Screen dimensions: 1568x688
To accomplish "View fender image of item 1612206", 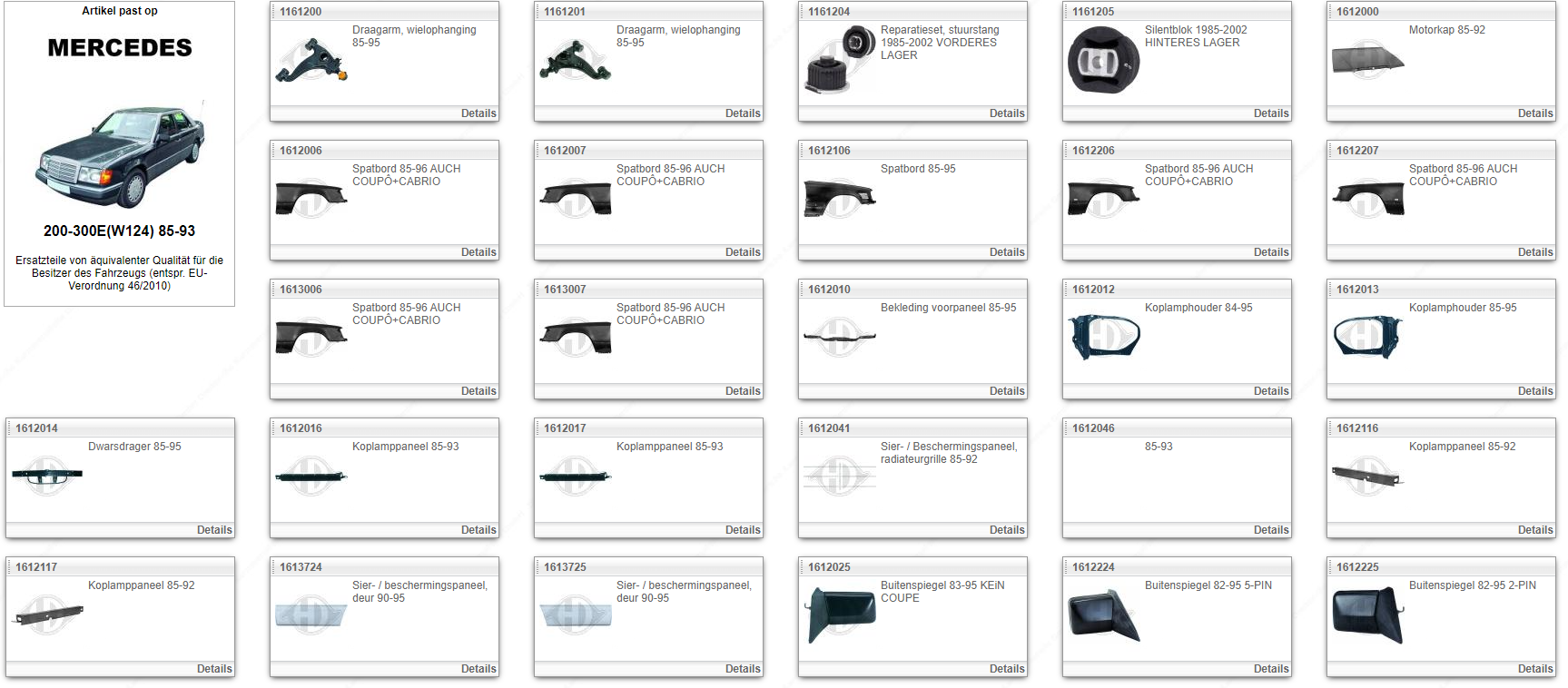I will [x=1104, y=199].
